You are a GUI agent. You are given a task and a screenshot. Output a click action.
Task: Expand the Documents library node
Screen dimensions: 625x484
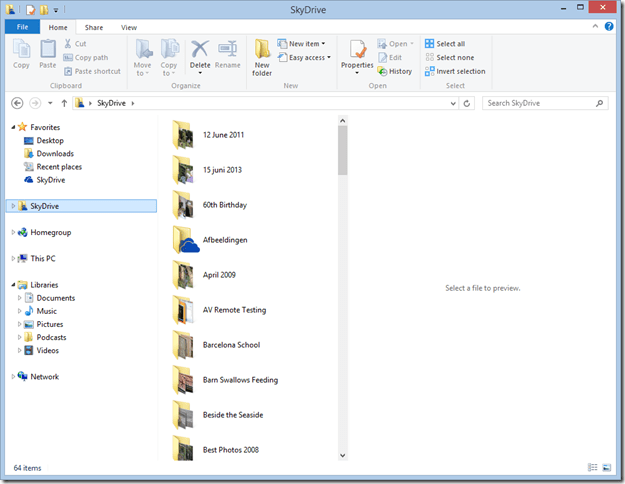coord(19,298)
